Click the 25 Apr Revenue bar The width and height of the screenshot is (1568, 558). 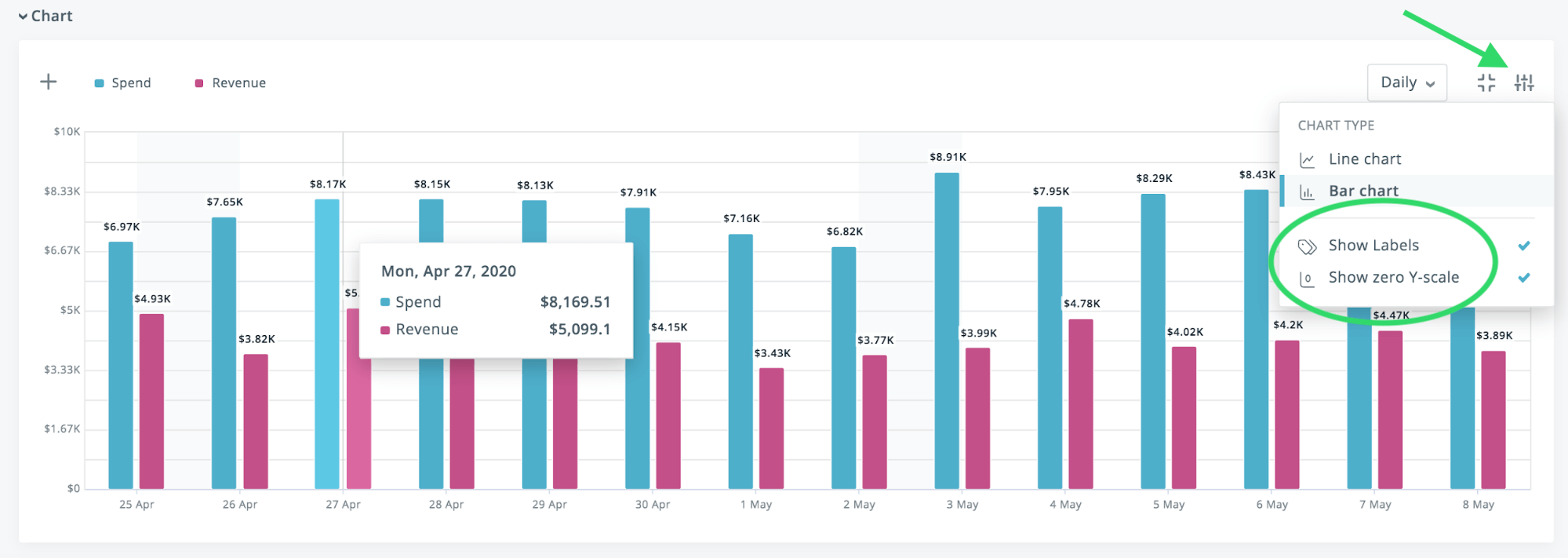click(151, 400)
